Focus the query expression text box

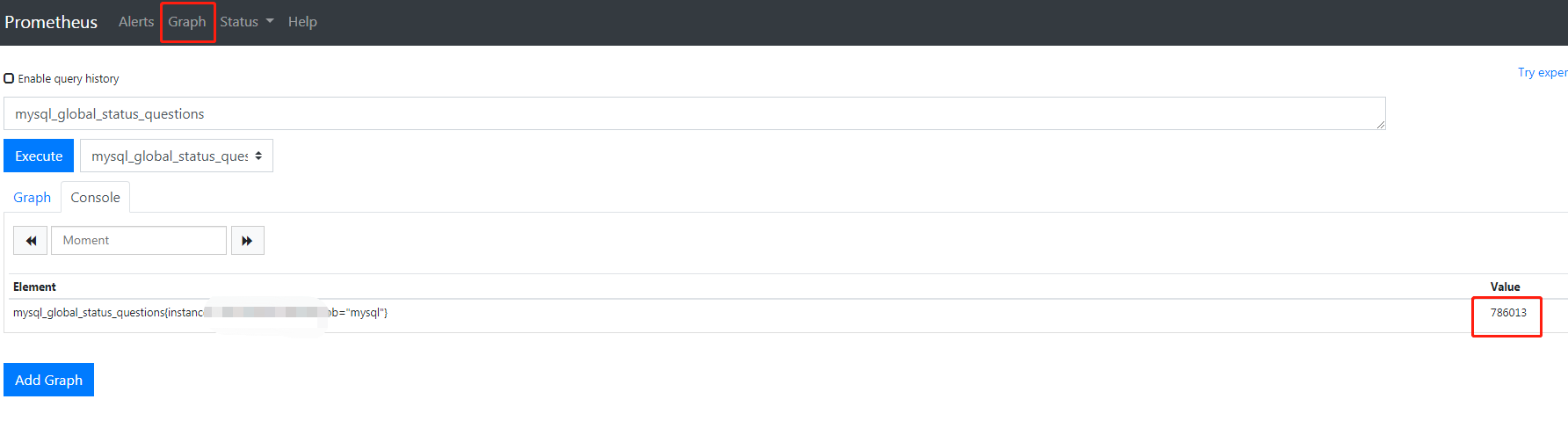click(x=694, y=113)
